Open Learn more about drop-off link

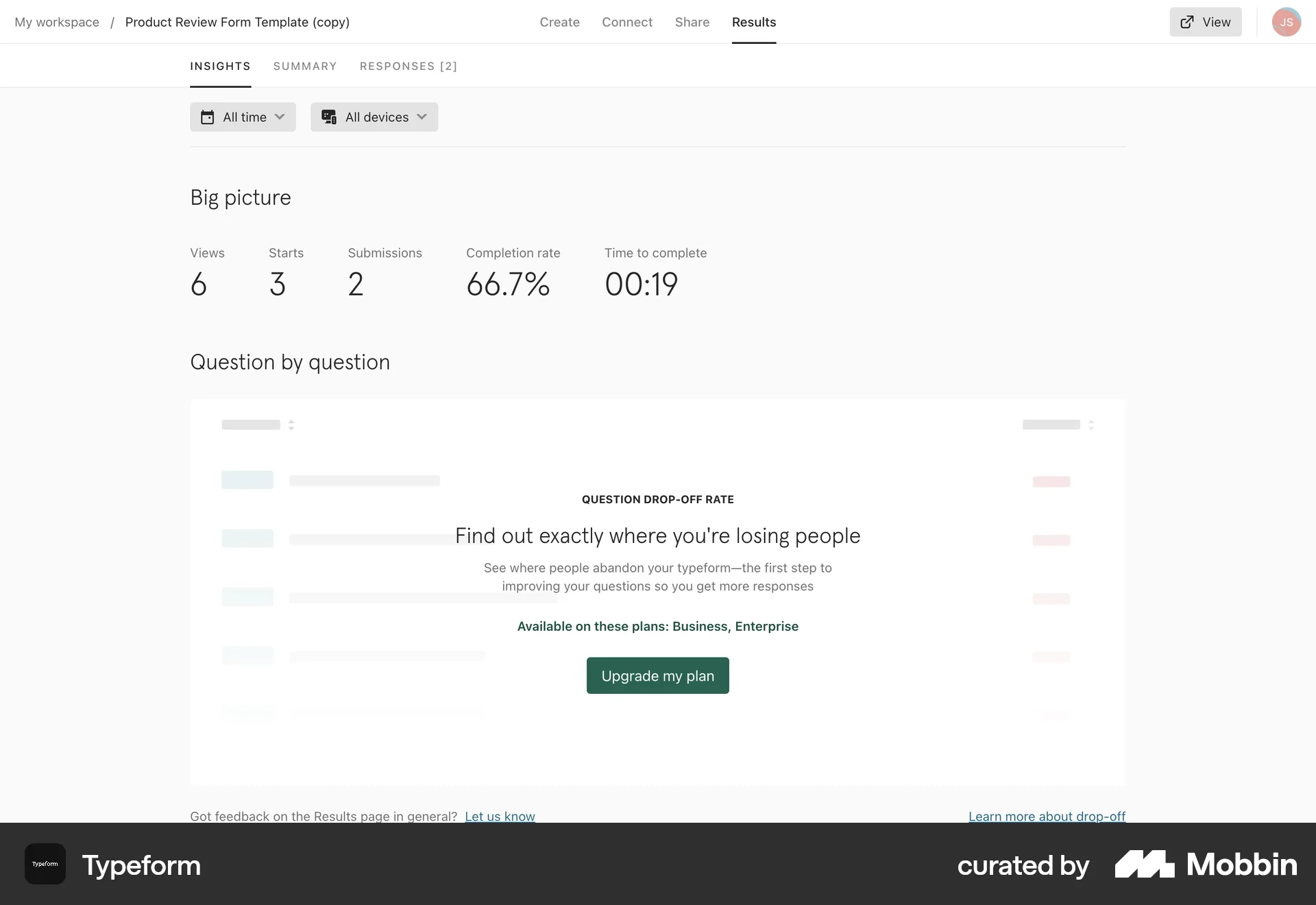point(1047,816)
